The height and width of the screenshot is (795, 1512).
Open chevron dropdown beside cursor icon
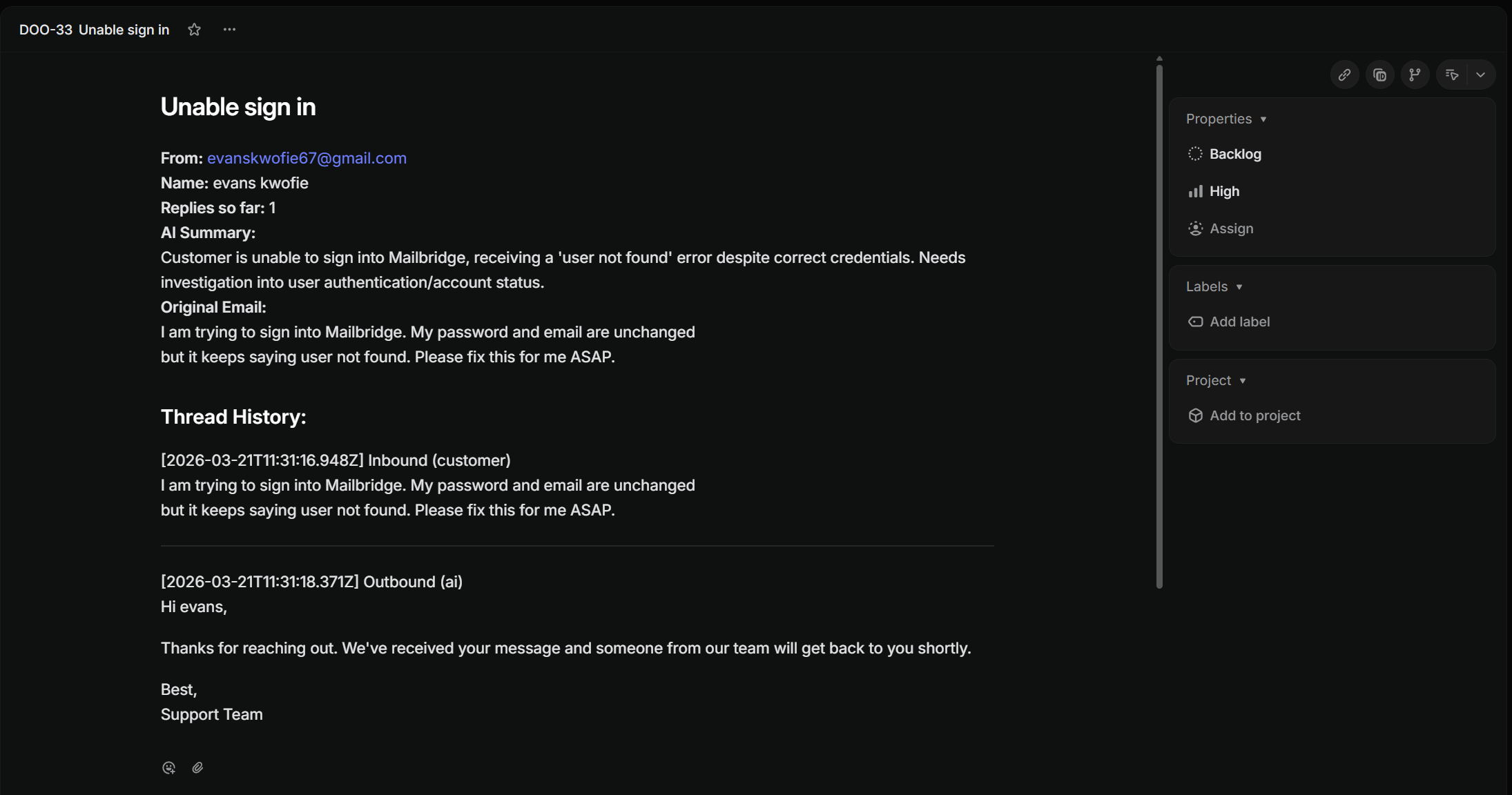pyautogui.click(x=1480, y=75)
